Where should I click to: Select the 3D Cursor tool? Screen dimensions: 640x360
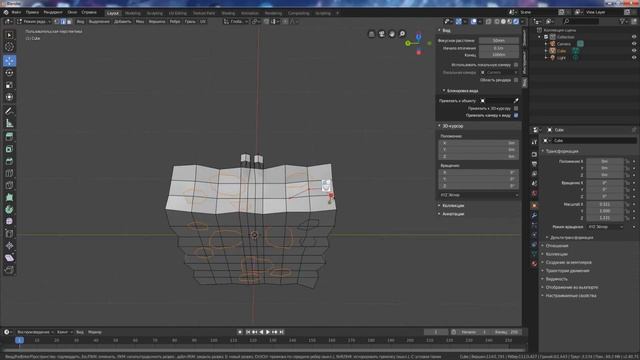[9, 47]
